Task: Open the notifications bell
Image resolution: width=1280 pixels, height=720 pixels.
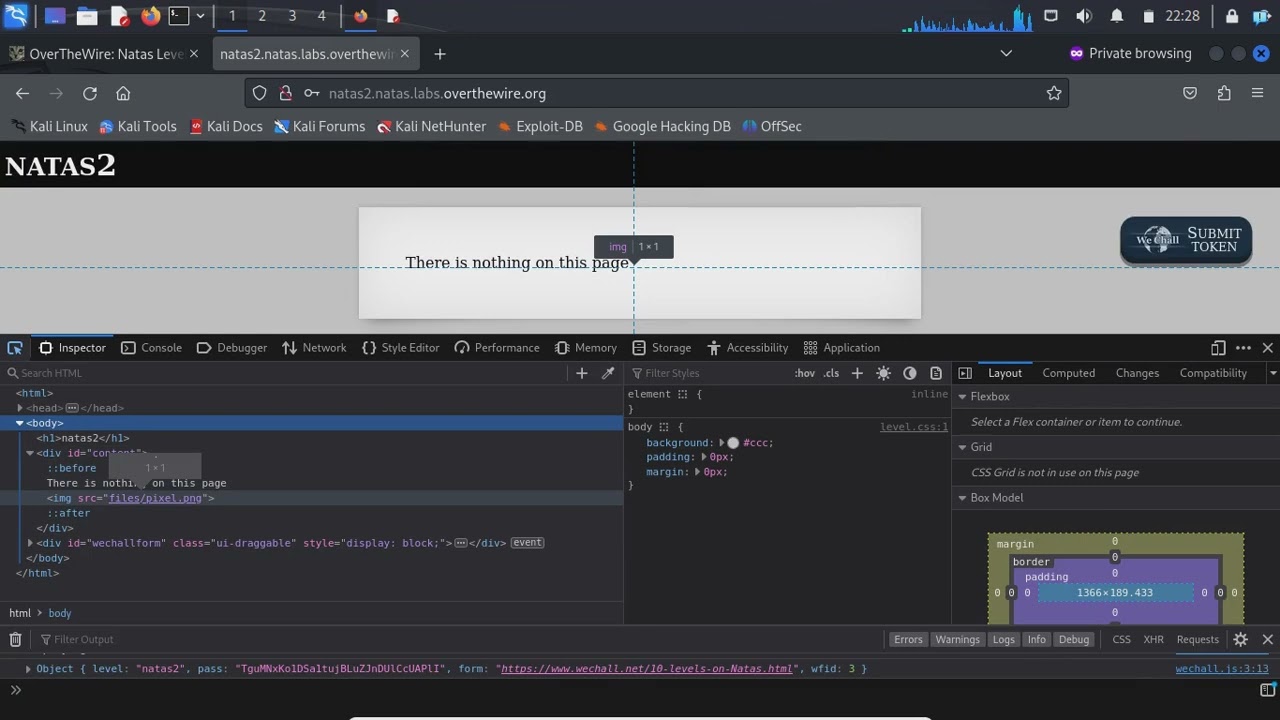Action: [x=1117, y=16]
